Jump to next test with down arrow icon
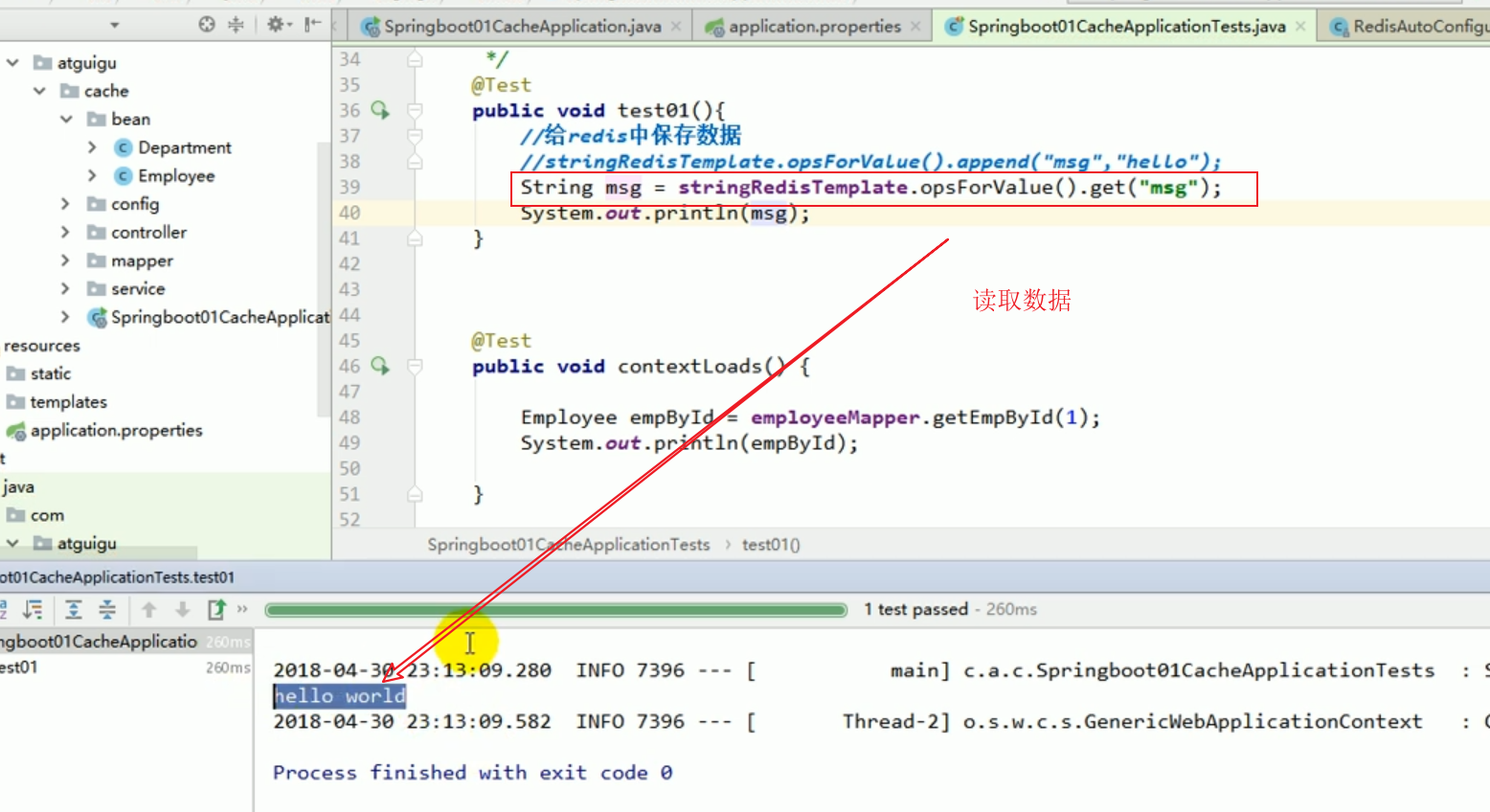The width and height of the screenshot is (1490, 812). tap(181, 609)
